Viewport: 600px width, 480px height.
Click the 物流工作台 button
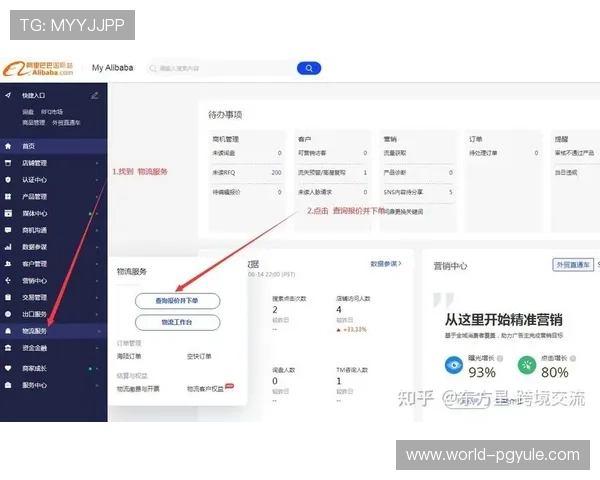pos(178,322)
